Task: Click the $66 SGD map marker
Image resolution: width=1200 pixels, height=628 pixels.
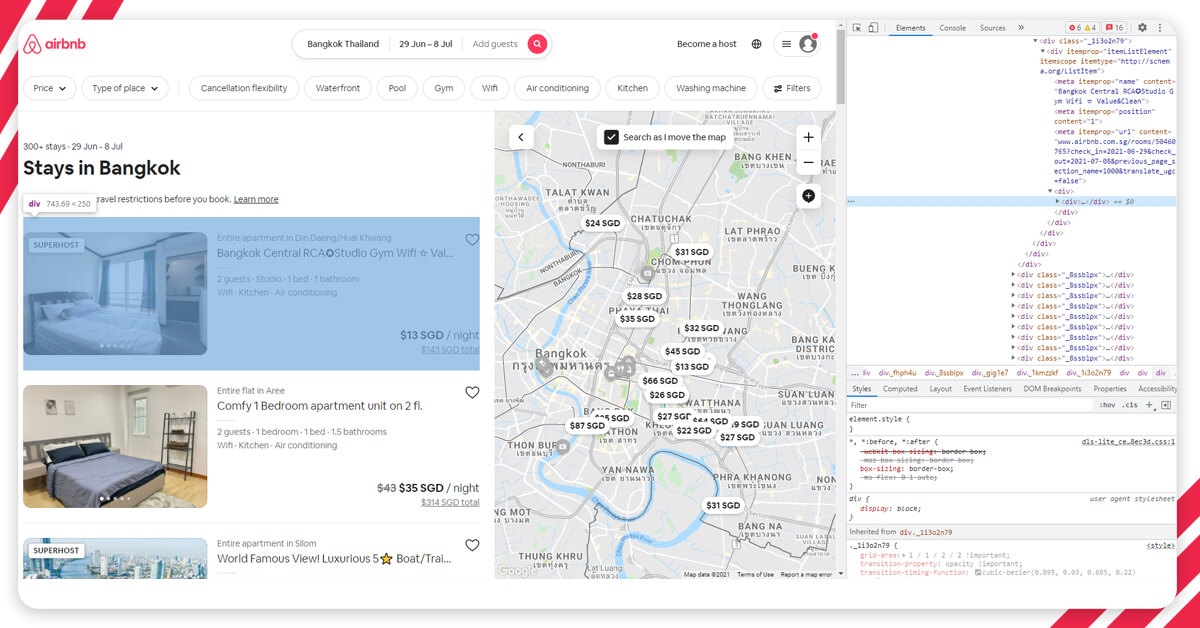Action: [x=660, y=381]
